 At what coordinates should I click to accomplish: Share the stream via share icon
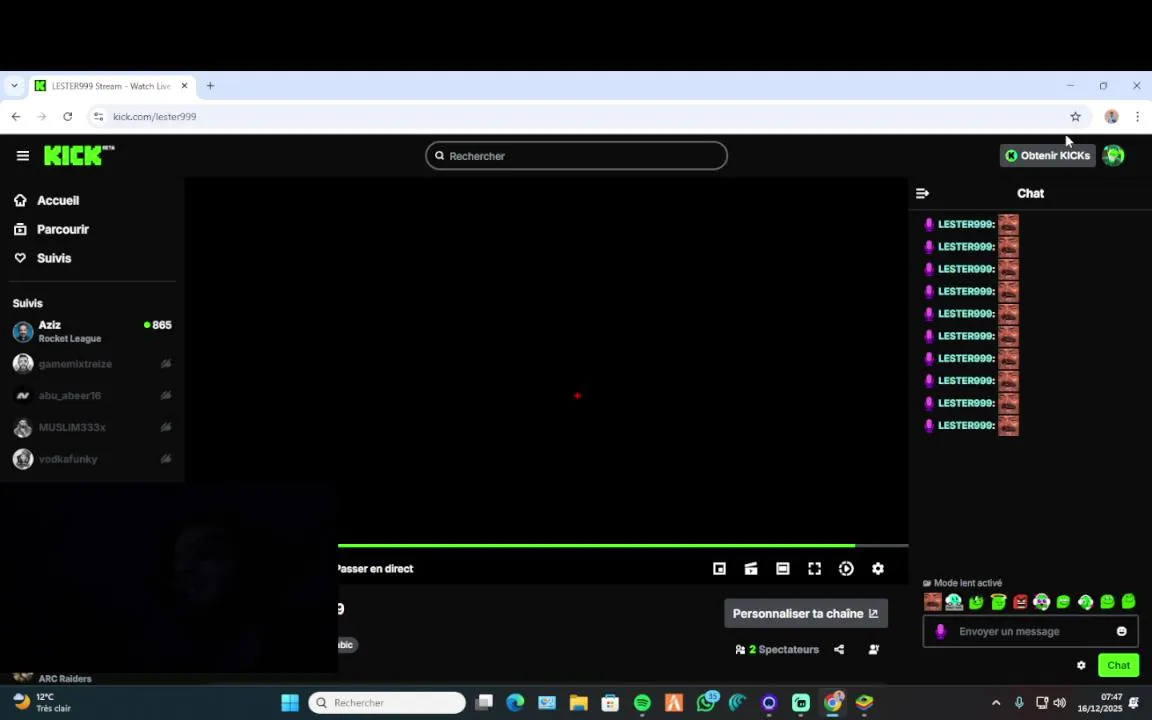[x=839, y=649]
